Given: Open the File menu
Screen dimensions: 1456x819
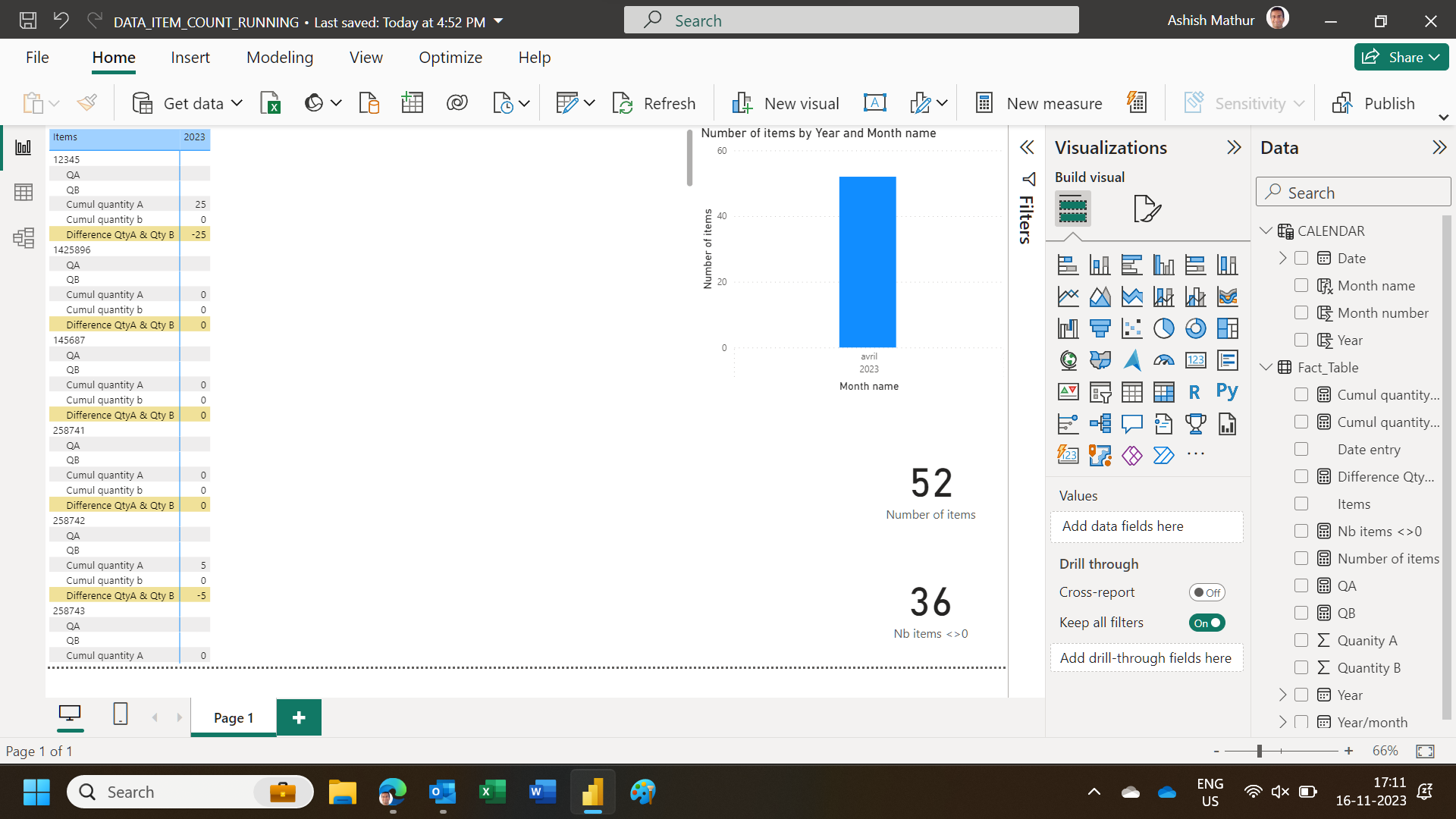Looking at the screenshot, I should [37, 58].
